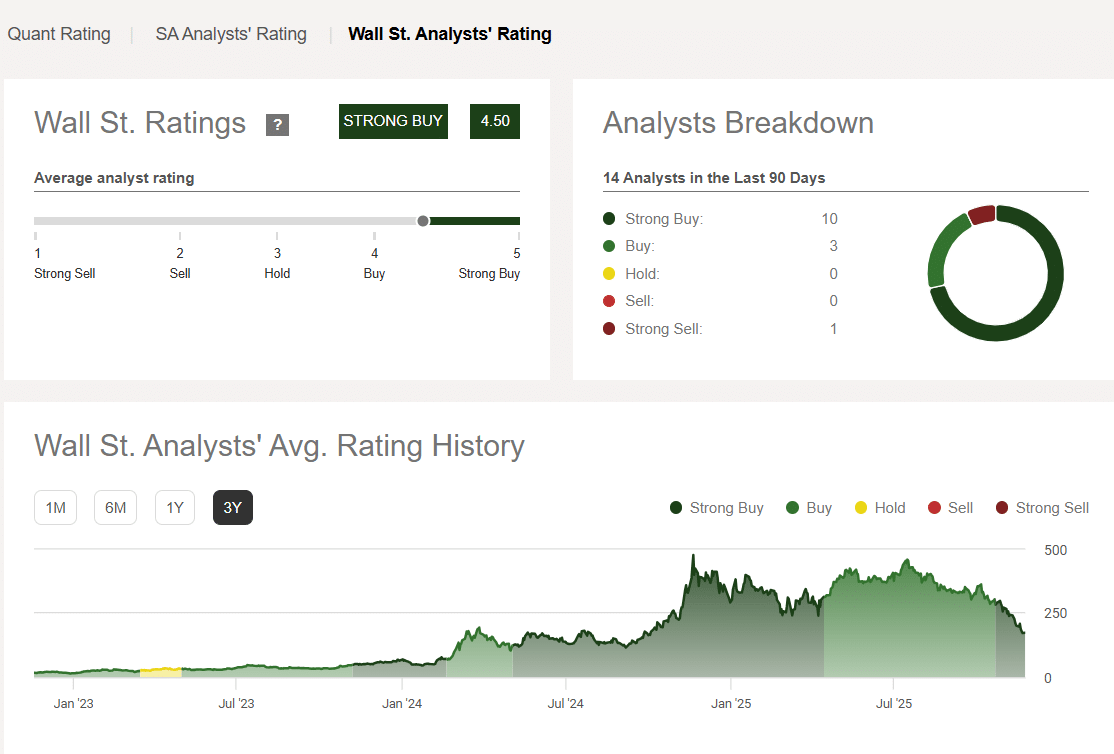Click the STRONG BUY rating badge
This screenshot has width=1114, height=754.
393,121
